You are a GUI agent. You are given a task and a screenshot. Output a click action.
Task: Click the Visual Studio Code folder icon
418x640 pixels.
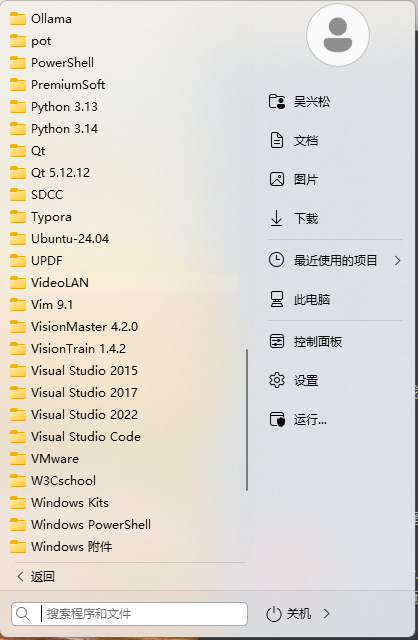click(x=18, y=437)
